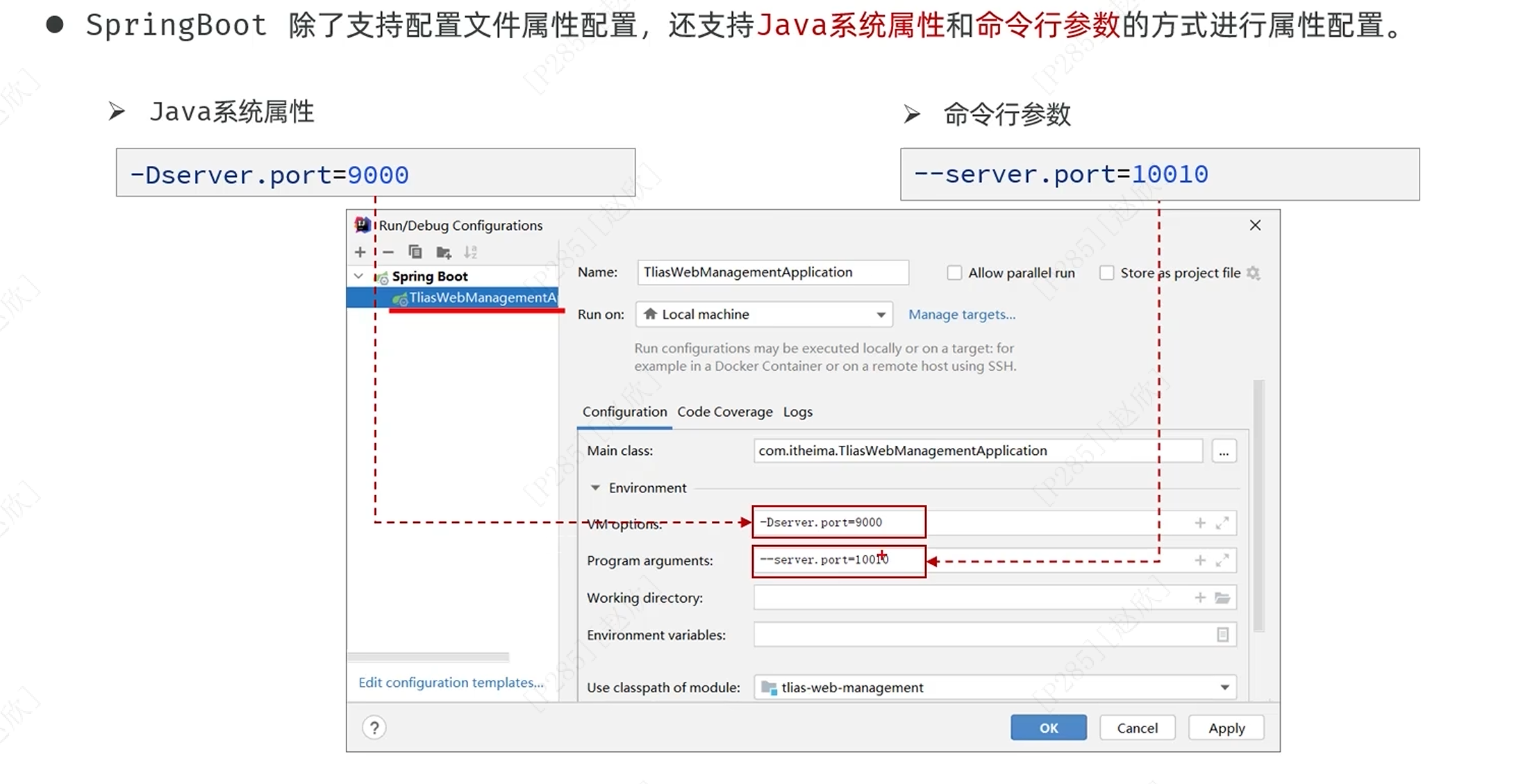
Task: Switch to the Code Coverage tab
Action: coord(724,412)
